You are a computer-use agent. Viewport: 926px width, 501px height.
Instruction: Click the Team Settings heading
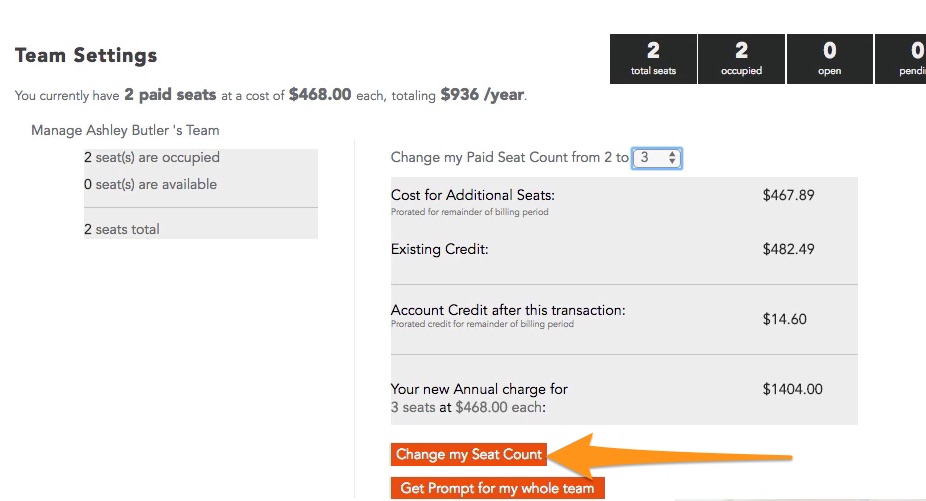86,56
